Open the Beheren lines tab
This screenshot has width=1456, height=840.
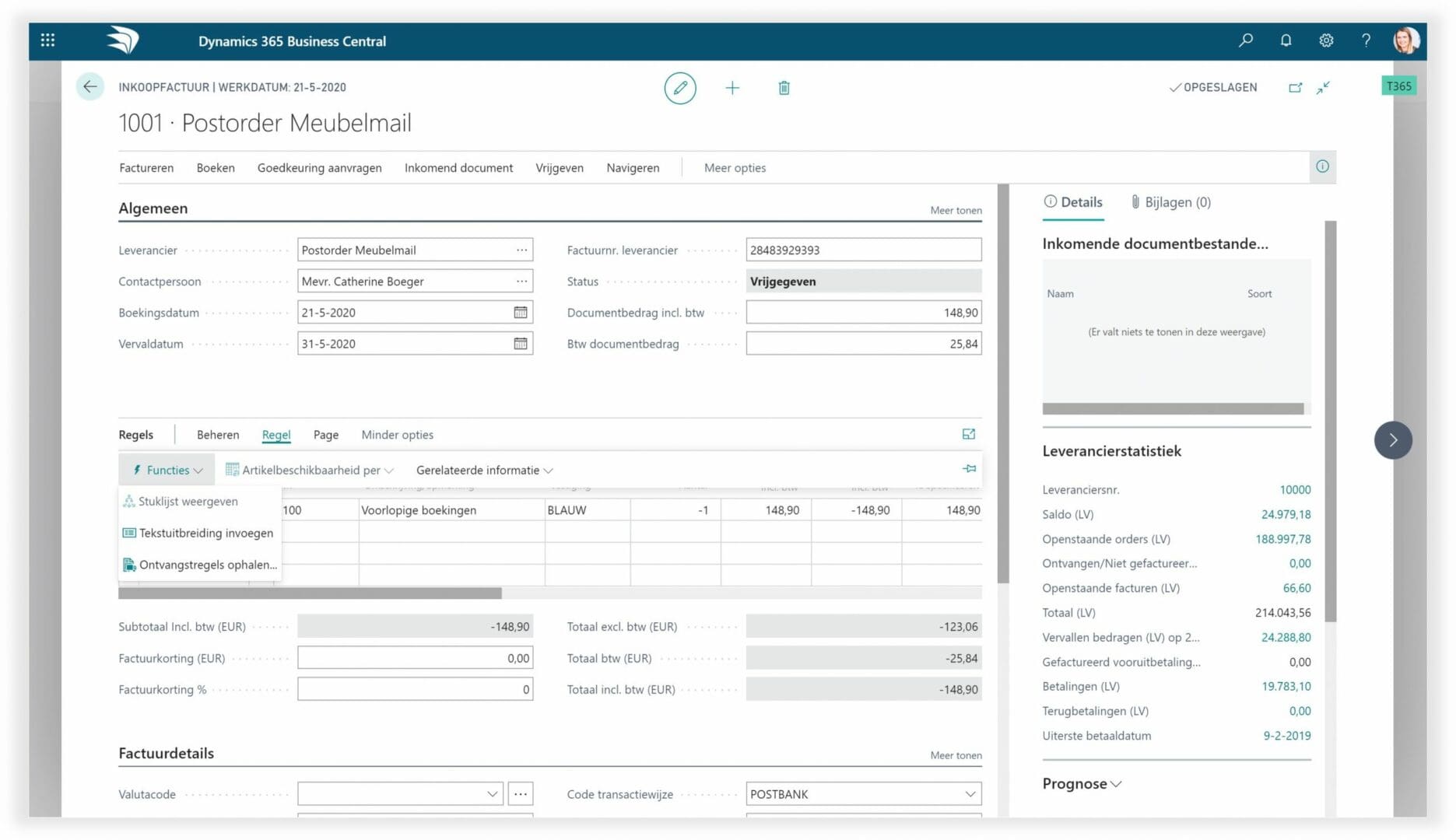(x=218, y=435)
